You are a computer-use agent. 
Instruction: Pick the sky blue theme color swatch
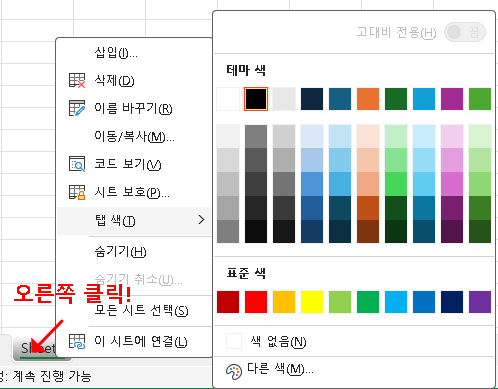424,99
